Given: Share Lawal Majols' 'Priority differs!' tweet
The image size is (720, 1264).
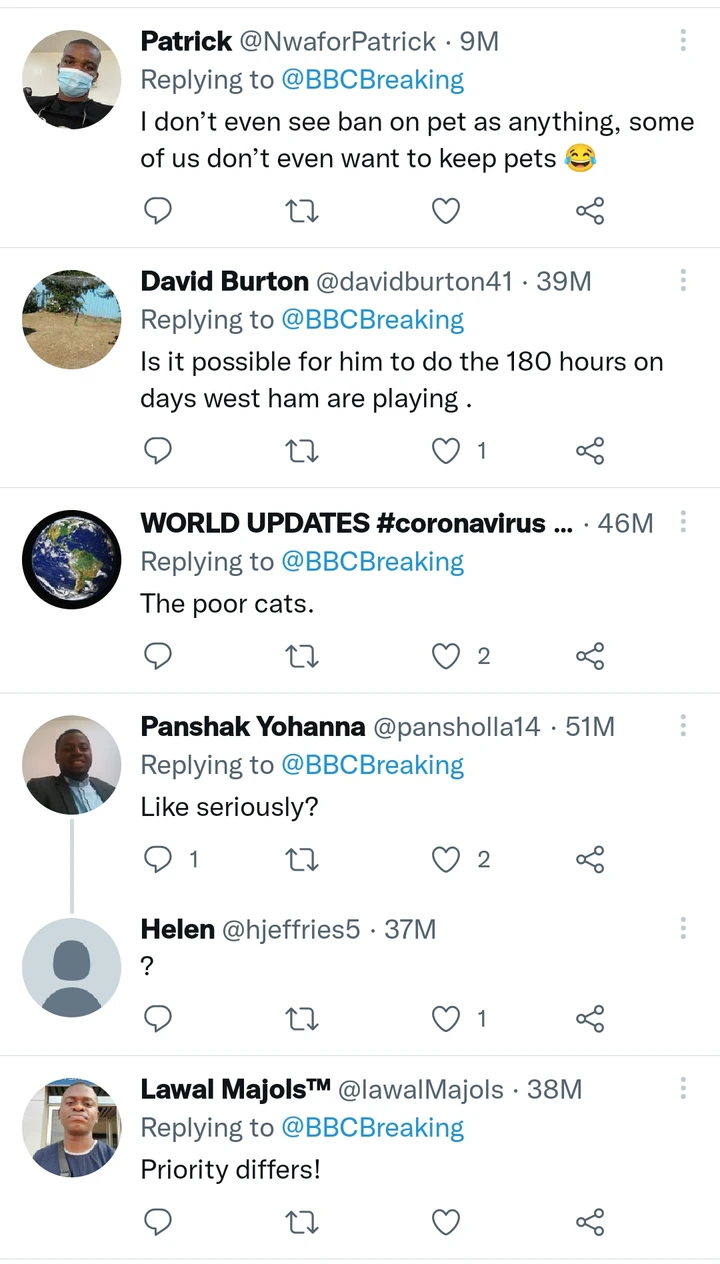Looking at the screenshot, I should (590, 1221).
